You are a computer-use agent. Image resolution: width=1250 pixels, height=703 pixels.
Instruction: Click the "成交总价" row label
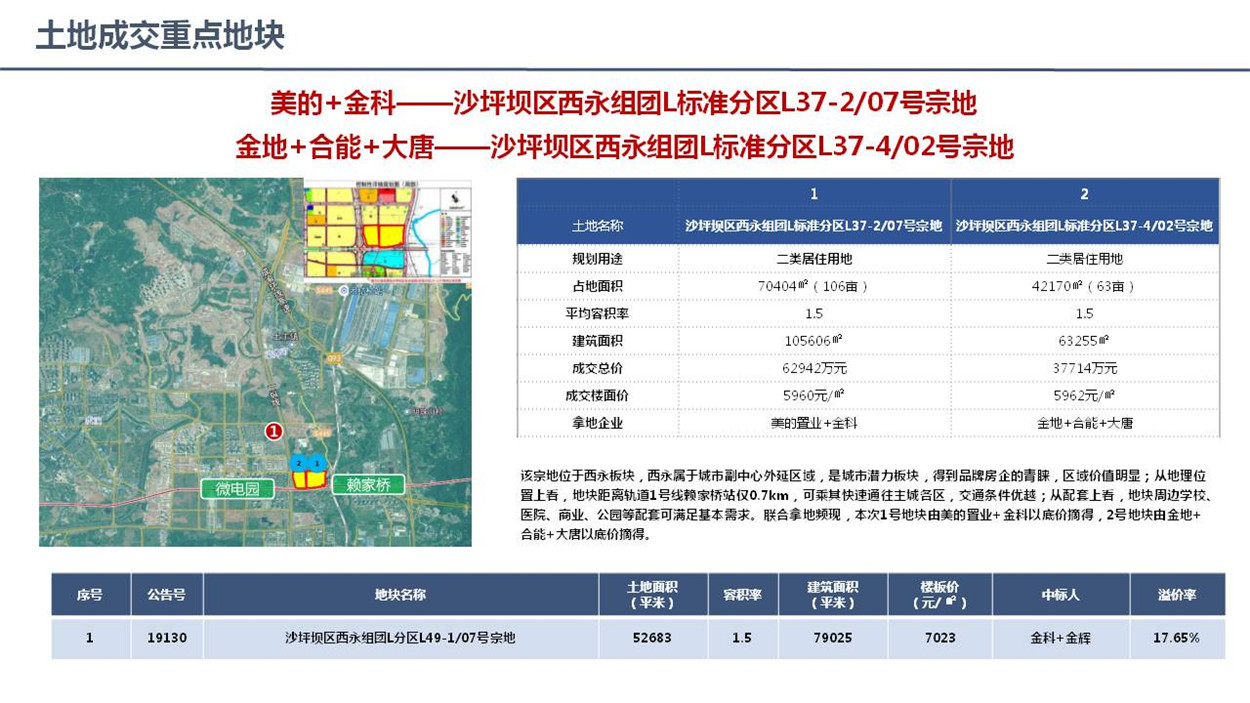(x=598, y=368)
